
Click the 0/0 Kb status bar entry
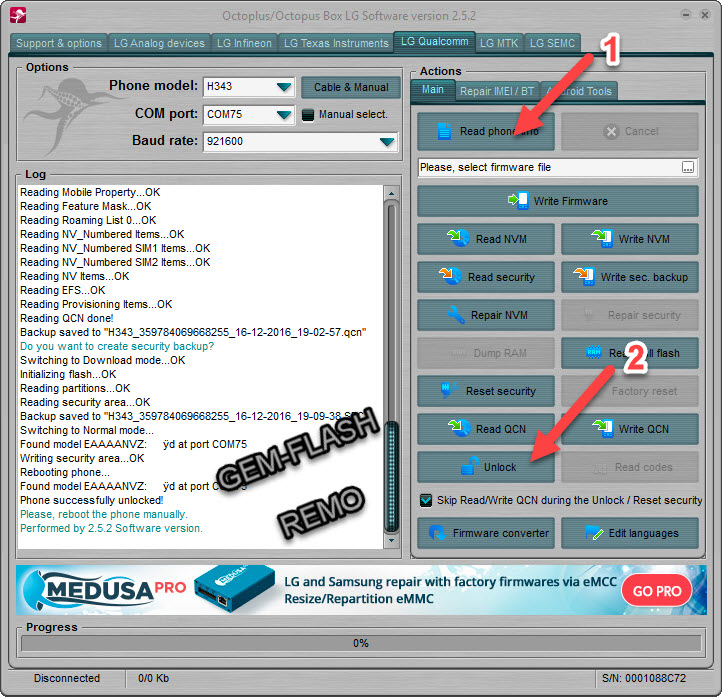click(x=153, y=678)
